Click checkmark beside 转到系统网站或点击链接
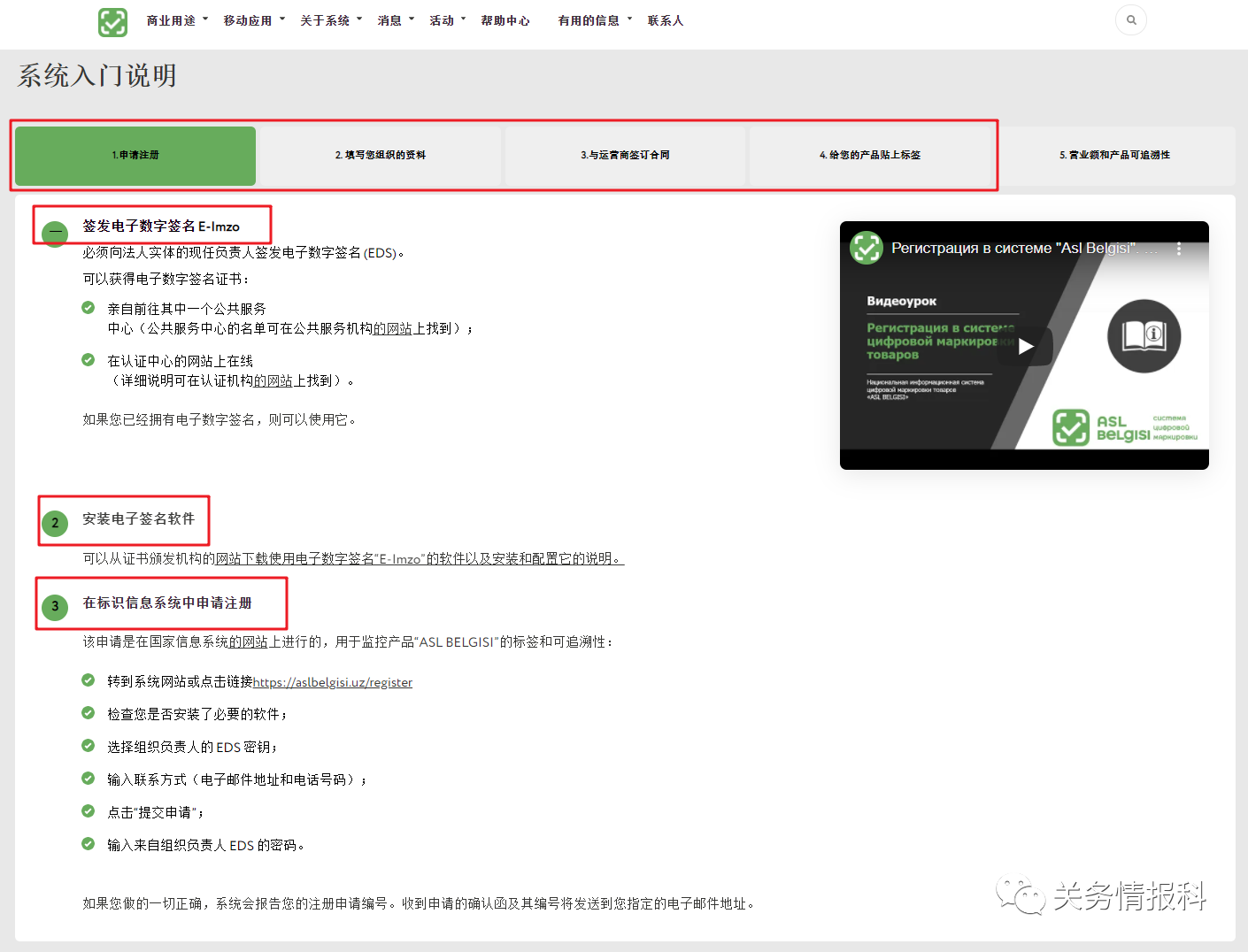The height and width of the screenshot is (952, 1248). click(88, 680)
